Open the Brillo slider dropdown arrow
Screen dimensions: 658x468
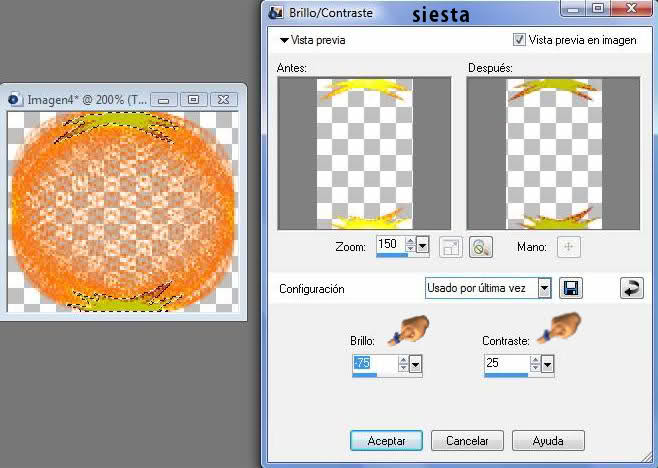415,364
